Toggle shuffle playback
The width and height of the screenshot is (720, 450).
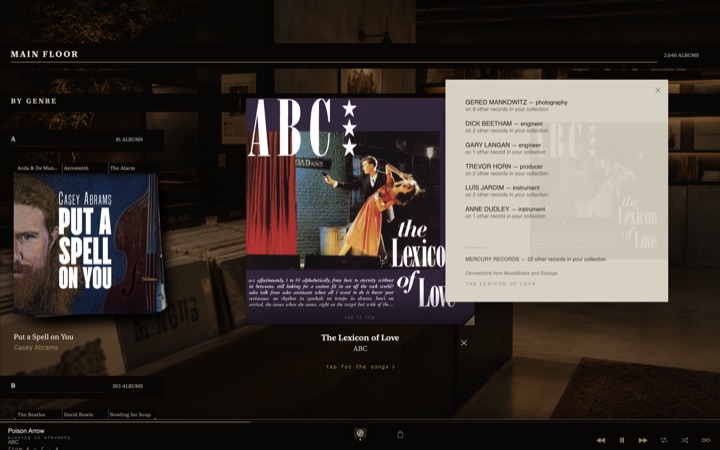pos(685,440)
